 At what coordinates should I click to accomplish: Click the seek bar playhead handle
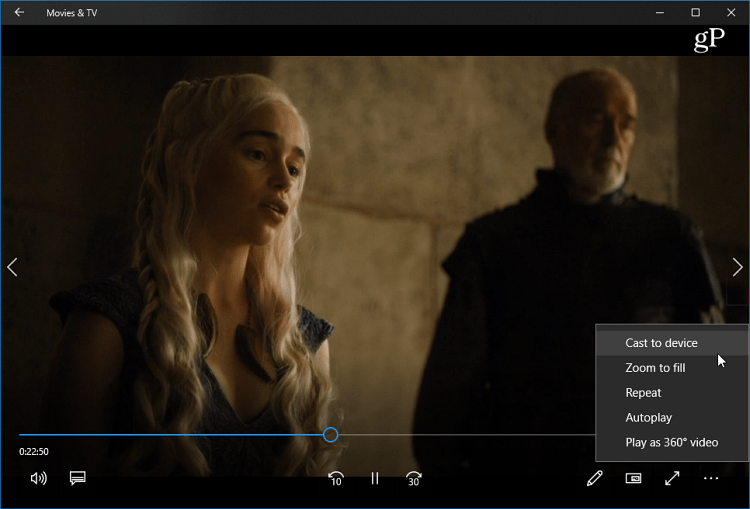(x=331, y=435)
